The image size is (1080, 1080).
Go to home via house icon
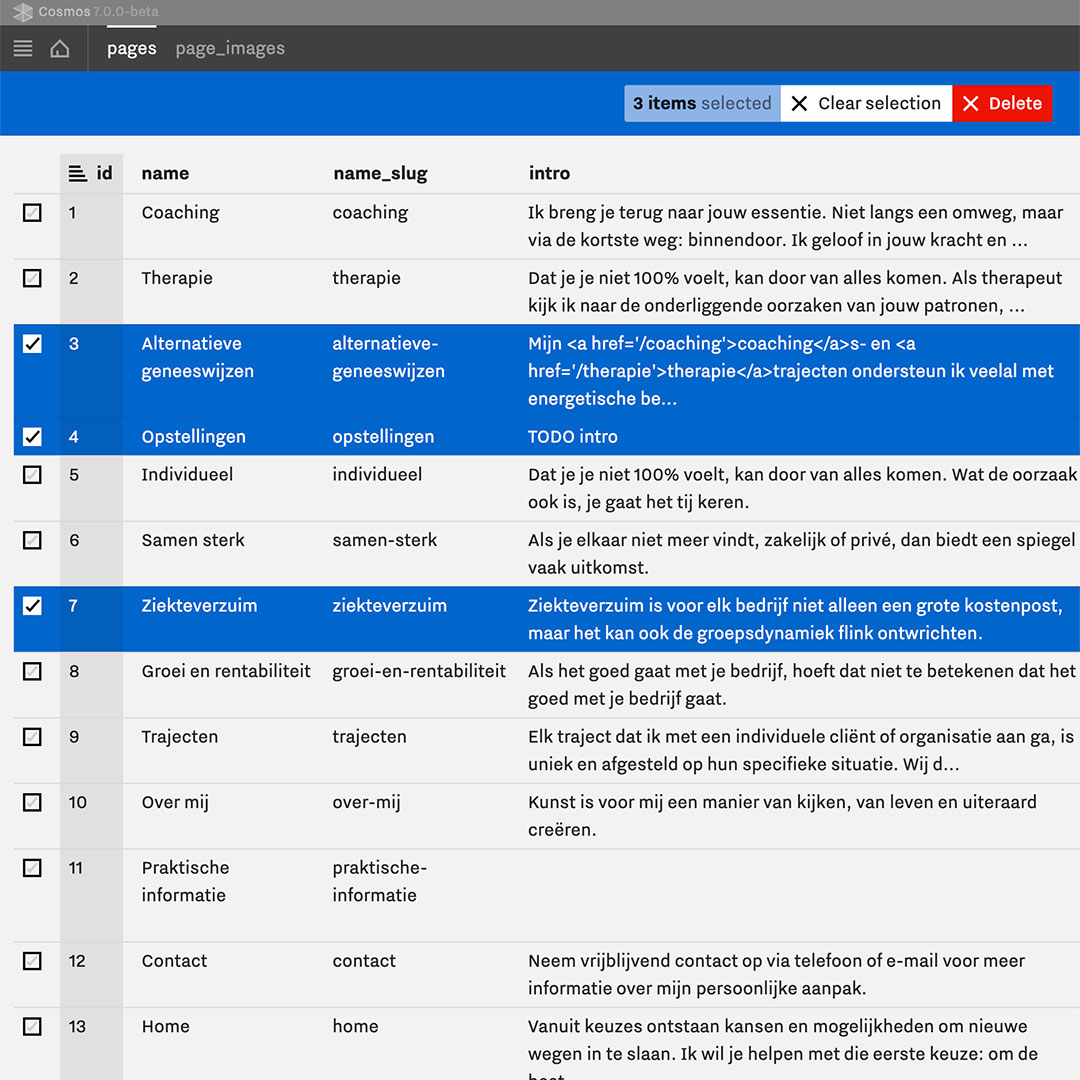pos(60,48)
